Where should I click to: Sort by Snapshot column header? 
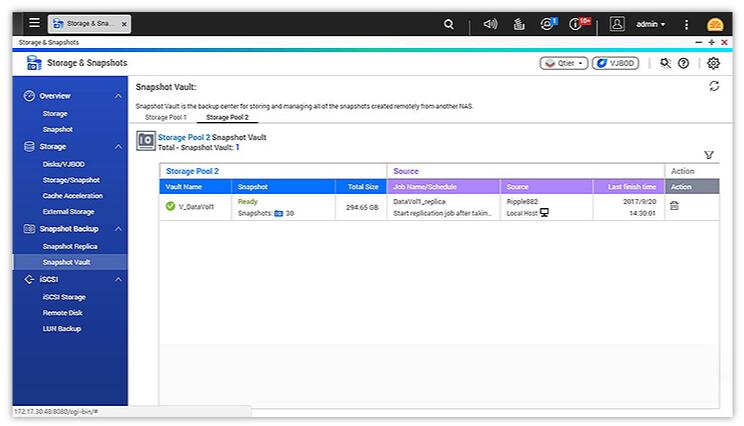[x=283, y=186]
